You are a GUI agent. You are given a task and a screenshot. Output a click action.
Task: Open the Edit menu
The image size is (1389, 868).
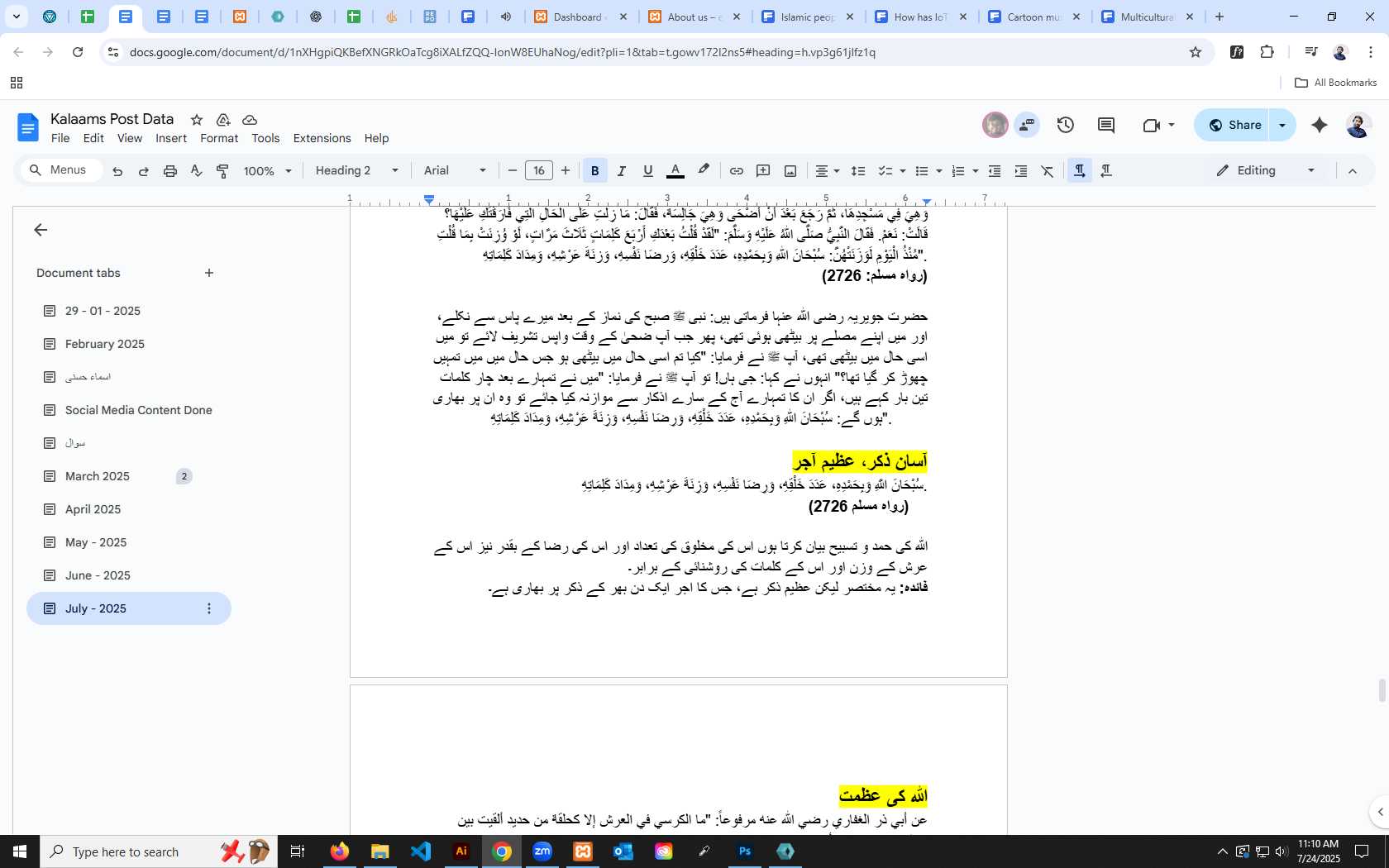pyautogui.click(x=93, y=138)
